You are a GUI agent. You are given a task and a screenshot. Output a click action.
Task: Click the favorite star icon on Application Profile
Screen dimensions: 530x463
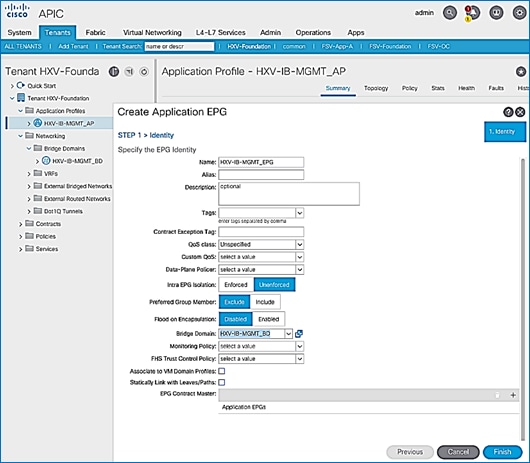(521, 72)
